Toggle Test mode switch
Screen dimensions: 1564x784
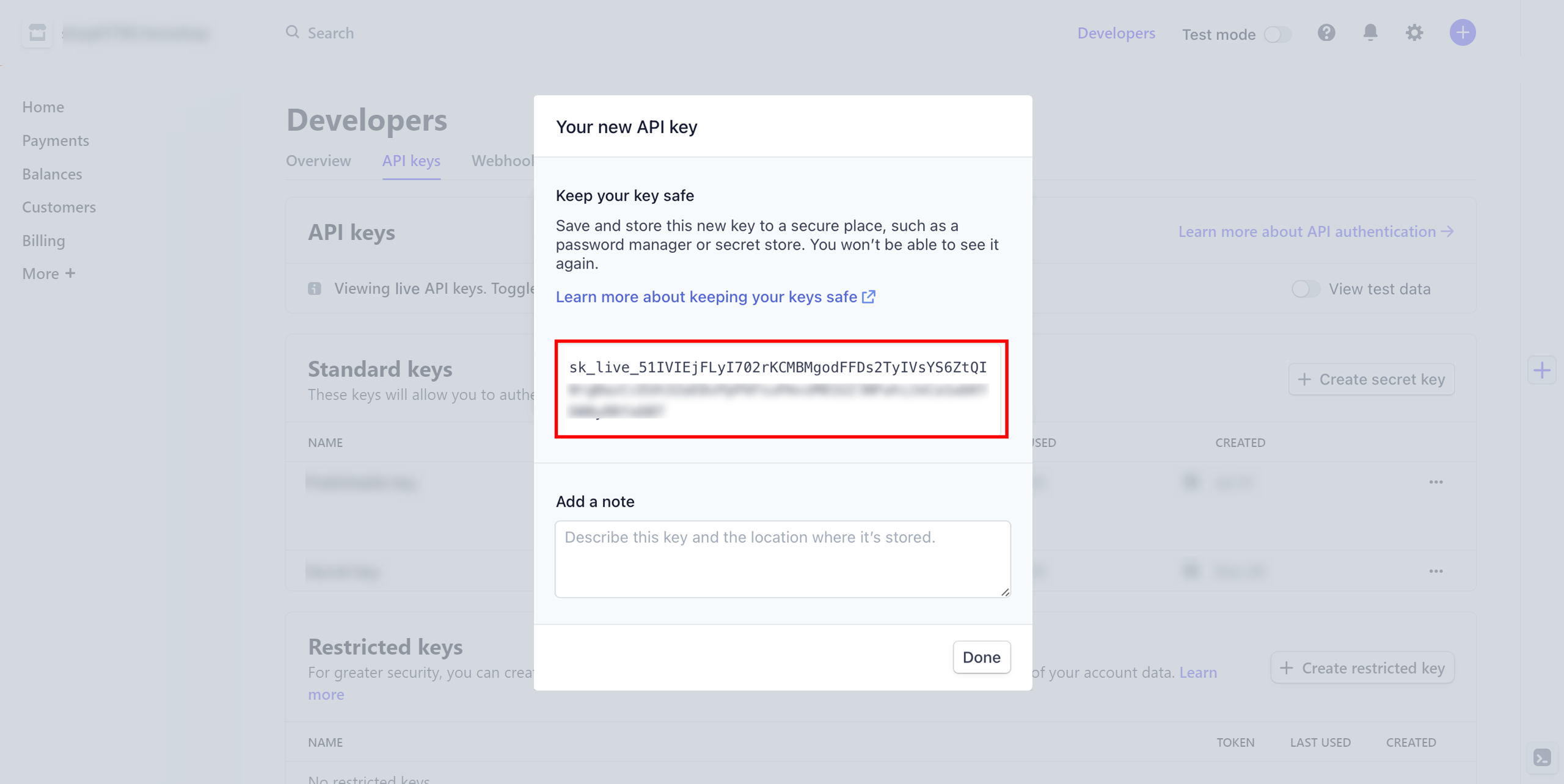1277,35
